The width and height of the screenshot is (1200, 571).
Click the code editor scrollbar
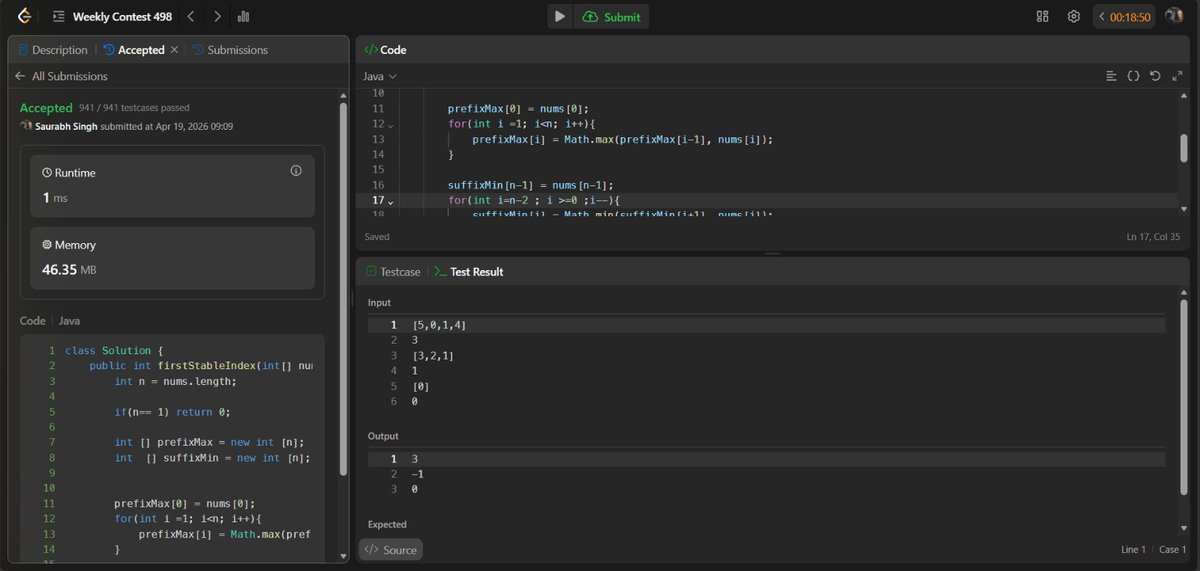point(1184,148)
